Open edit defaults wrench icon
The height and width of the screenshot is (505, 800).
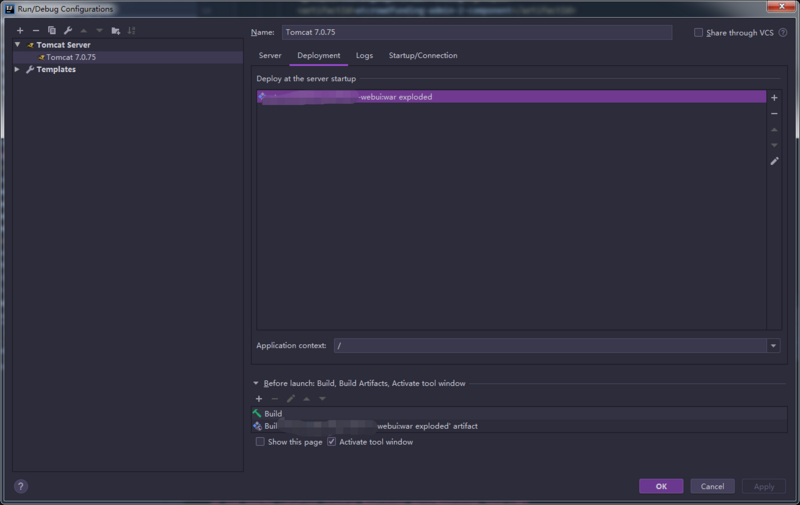tap(68, 31)
